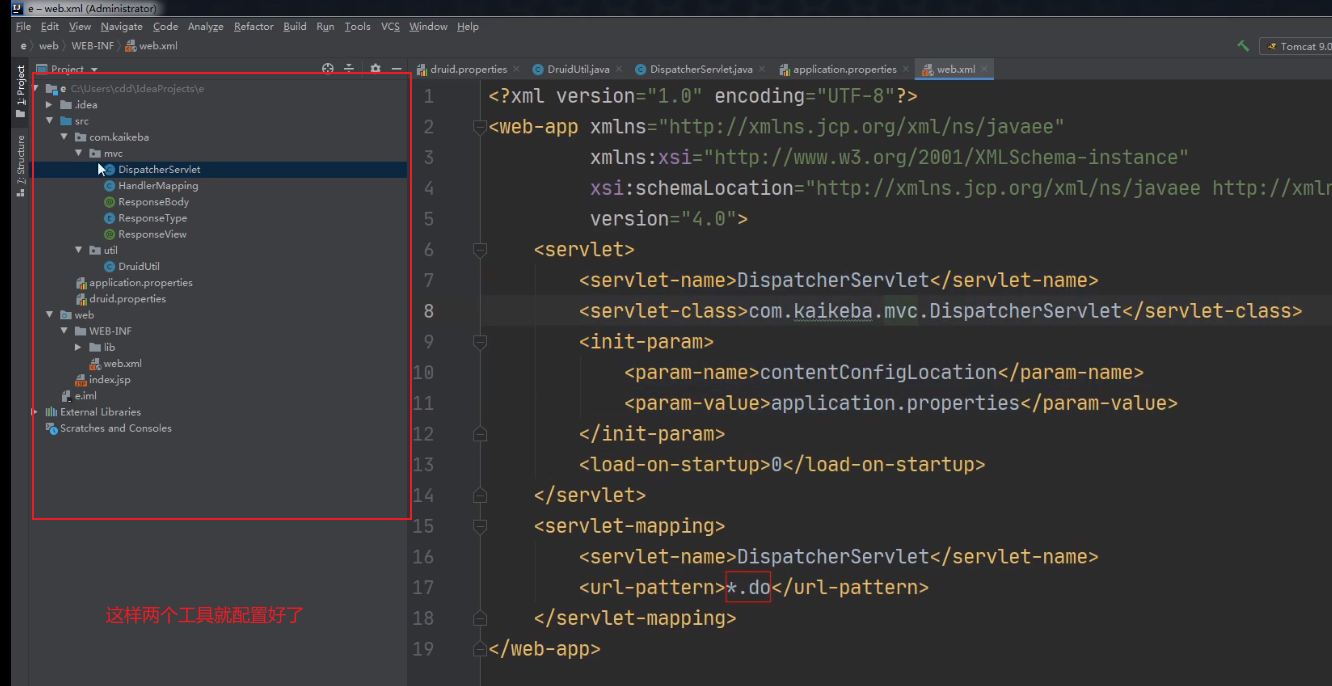Select web.xml file in project tree

pyautogui.click(x=115, y=364)
